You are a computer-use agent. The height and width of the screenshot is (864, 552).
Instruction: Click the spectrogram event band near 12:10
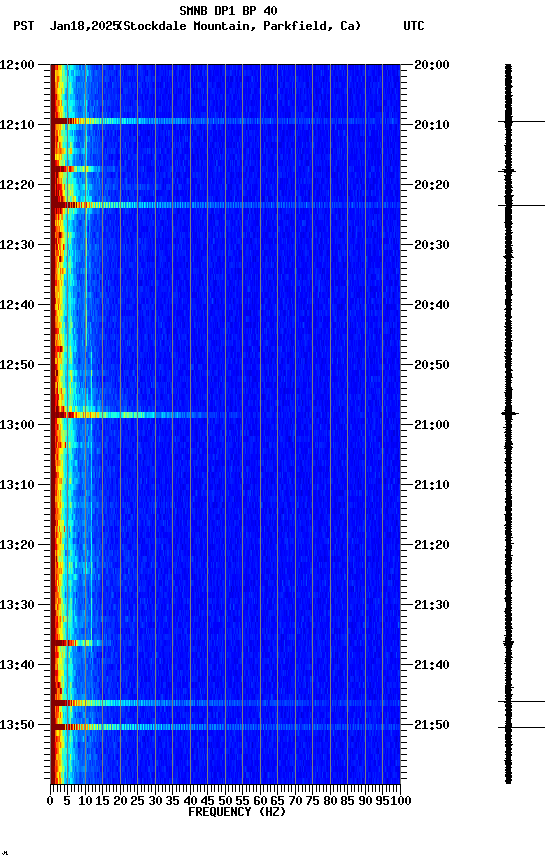225,121
